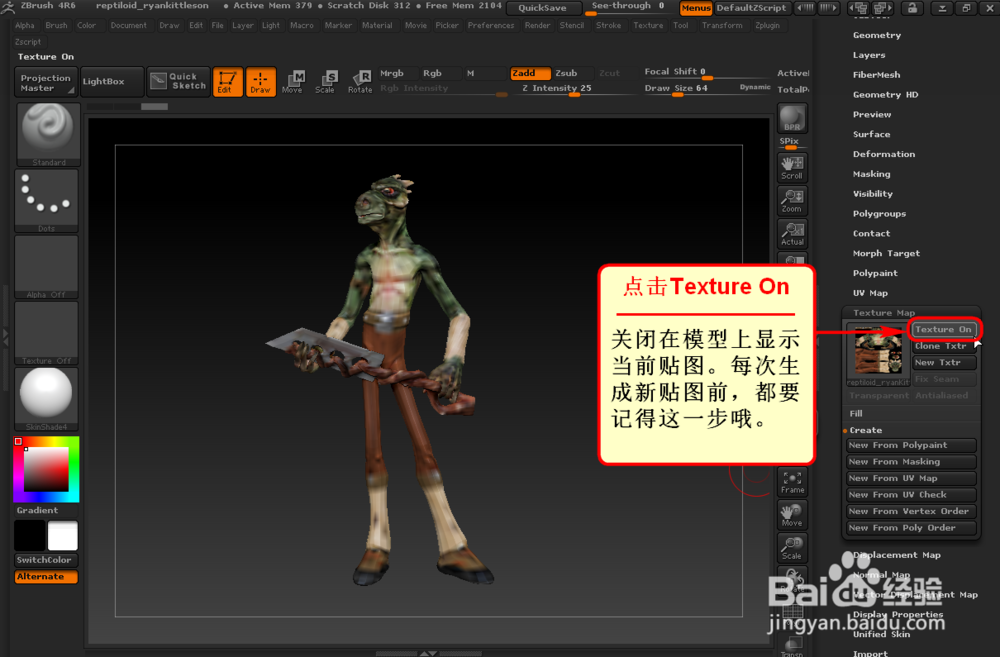Toggle the Menus button
The height and width of the screenshot is (657, 1000).
pos(695,8)
